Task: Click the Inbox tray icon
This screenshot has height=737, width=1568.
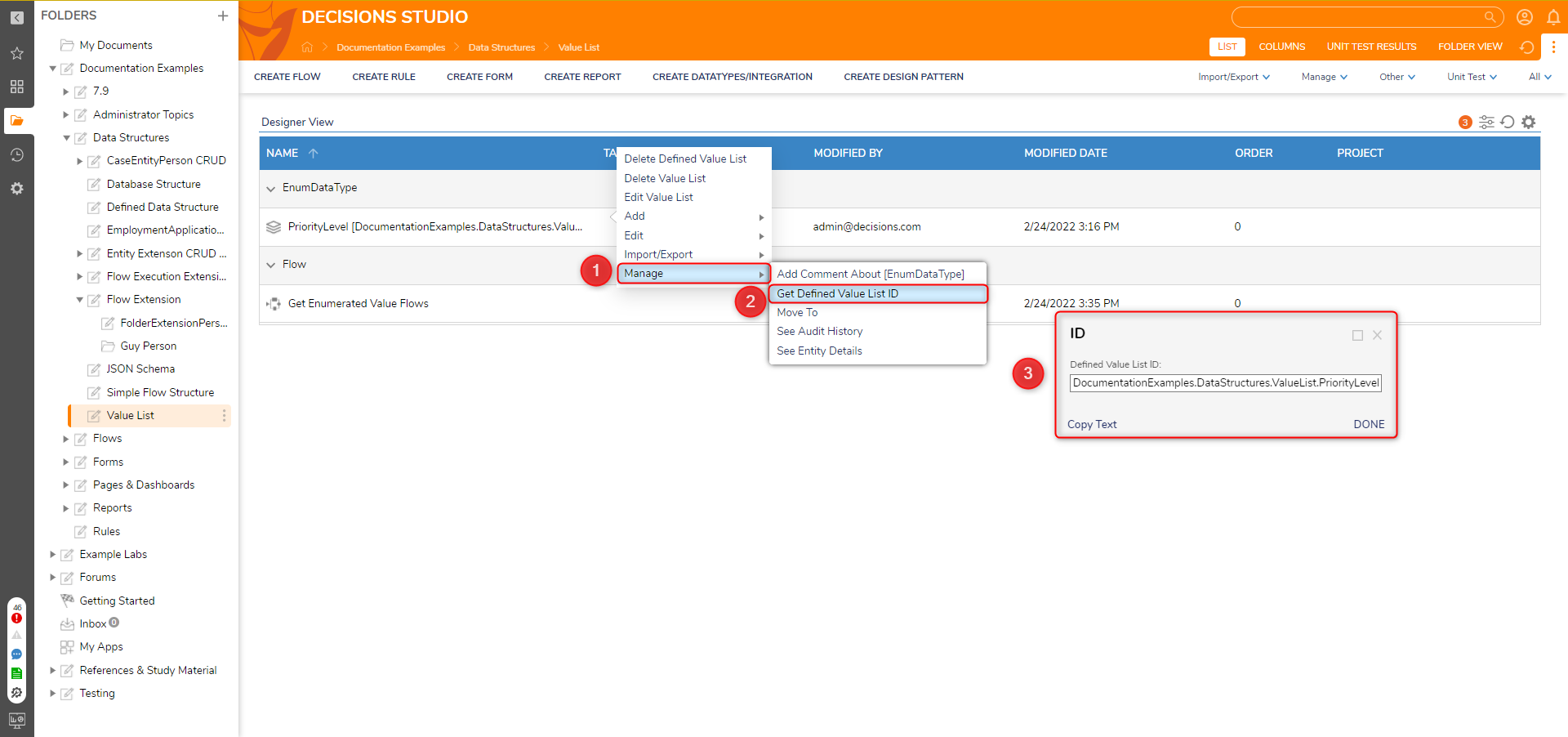Action: (x=67, y=624)
